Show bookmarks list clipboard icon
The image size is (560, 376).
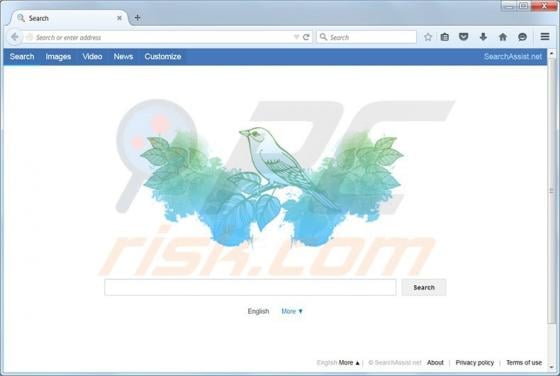point(445,37)
